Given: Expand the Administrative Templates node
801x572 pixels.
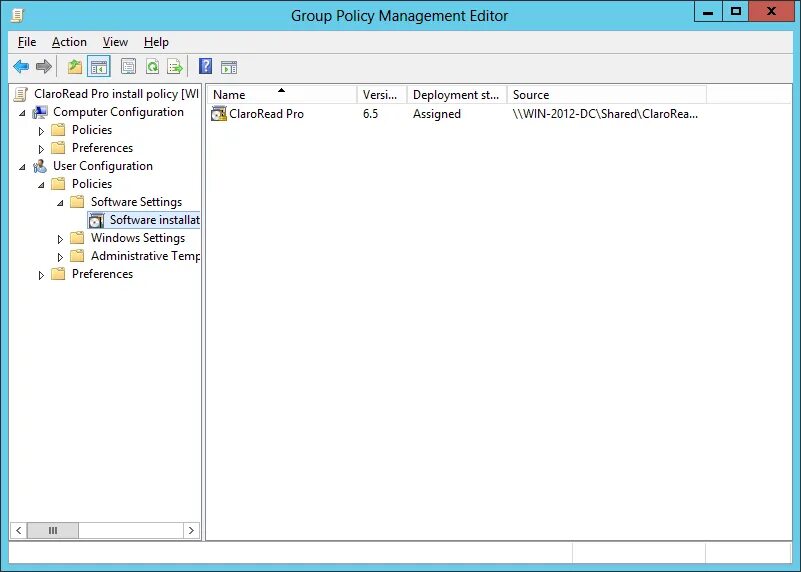Looking at the screenshot, I should [60, 257].
